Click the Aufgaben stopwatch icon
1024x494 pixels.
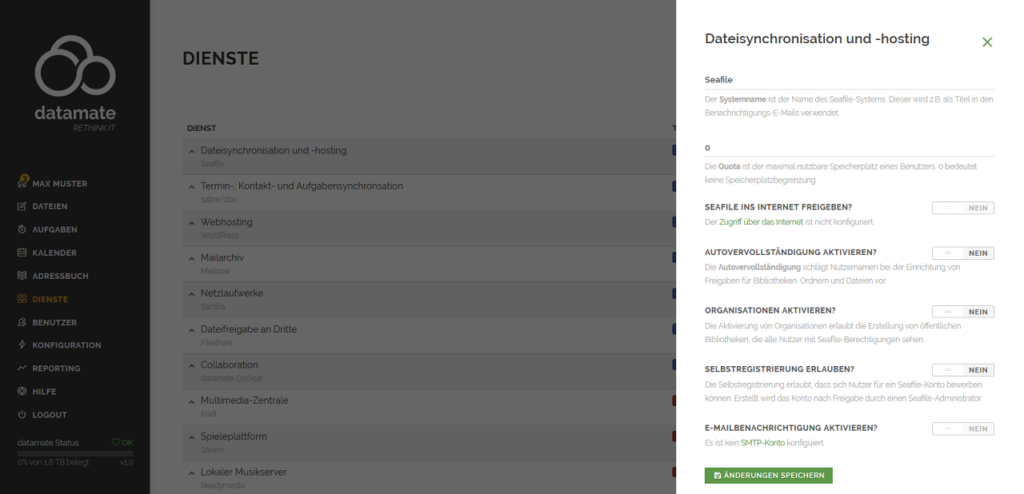[22, 229]
